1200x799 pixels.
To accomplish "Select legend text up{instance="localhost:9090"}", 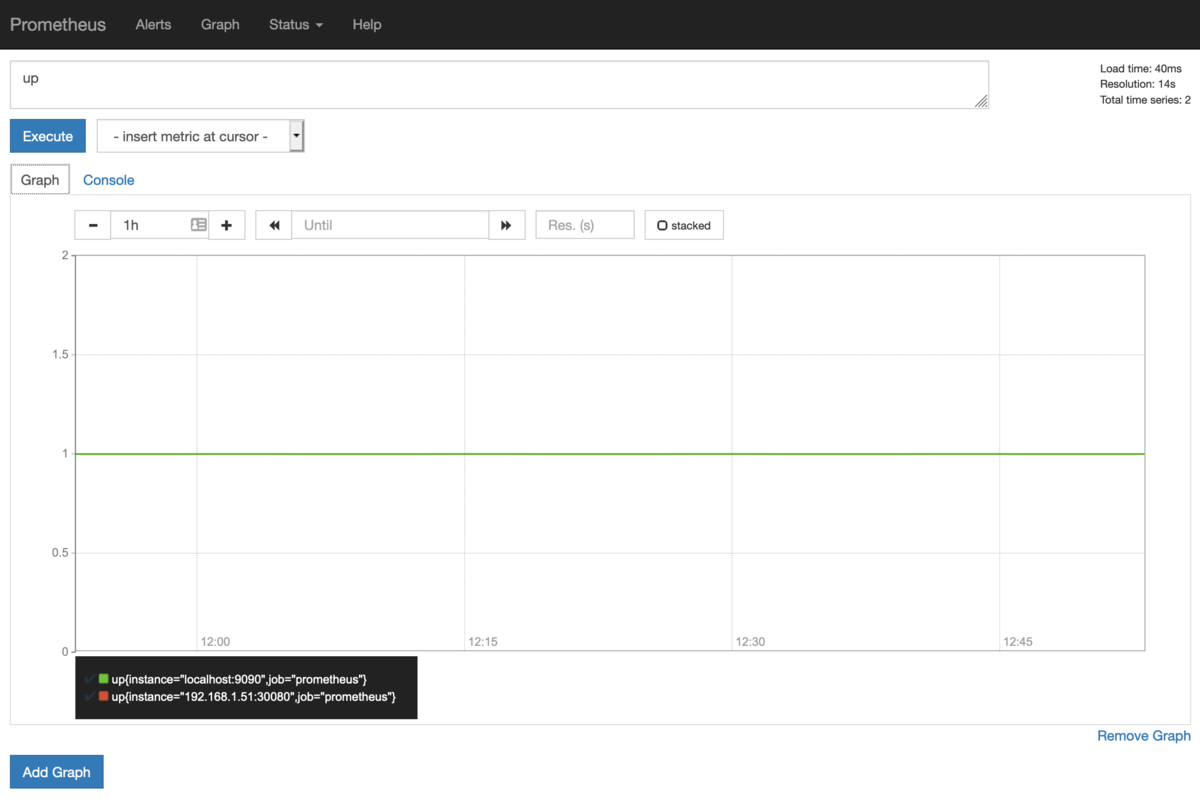I will (239, 679).
